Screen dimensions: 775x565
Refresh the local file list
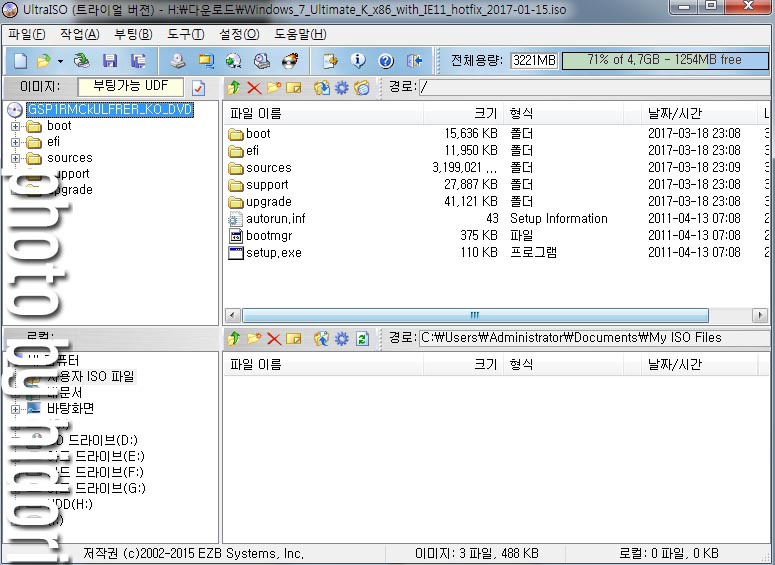coord(362,339)
